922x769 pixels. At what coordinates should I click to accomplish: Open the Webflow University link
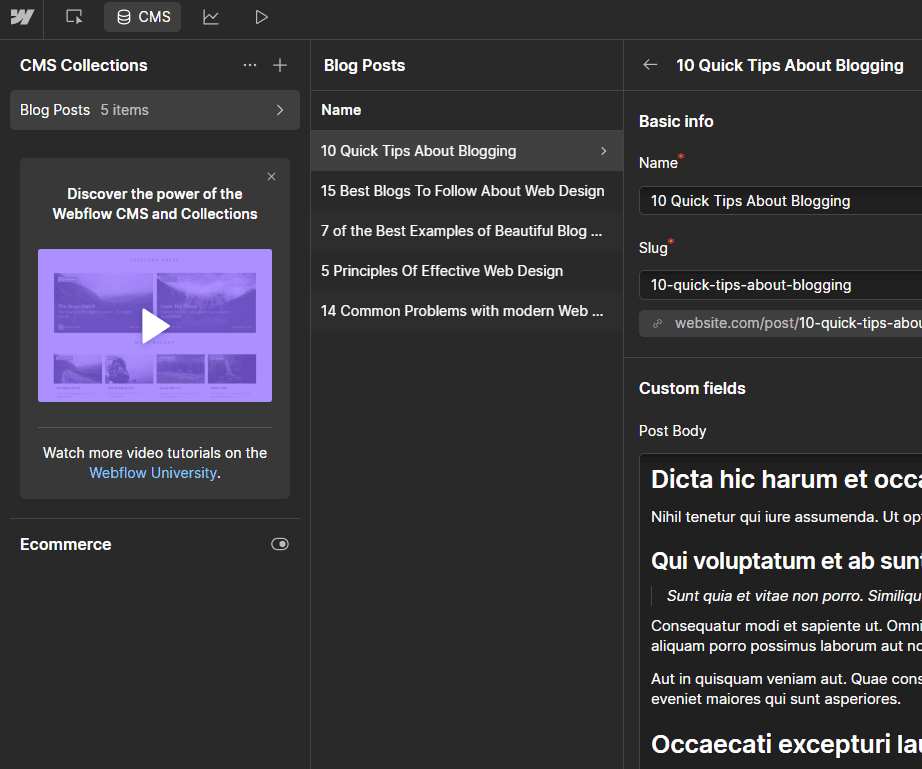pos(152,472)
